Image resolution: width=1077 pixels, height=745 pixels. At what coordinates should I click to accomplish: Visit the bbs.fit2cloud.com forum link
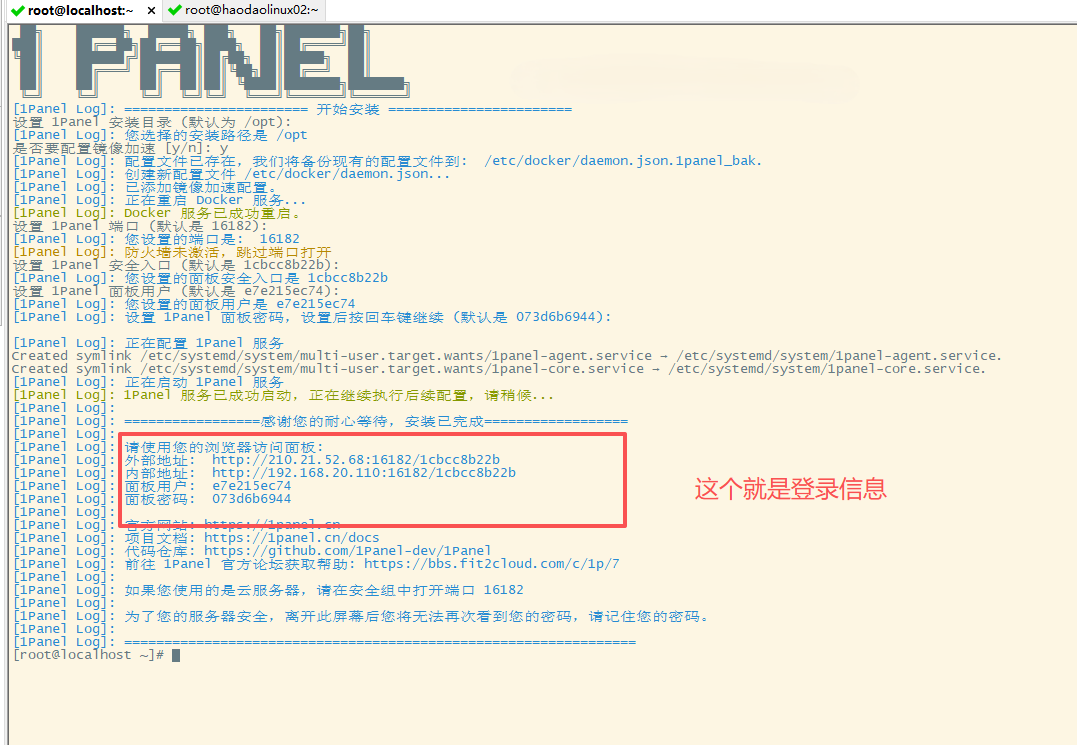click(x=491, y=564)
